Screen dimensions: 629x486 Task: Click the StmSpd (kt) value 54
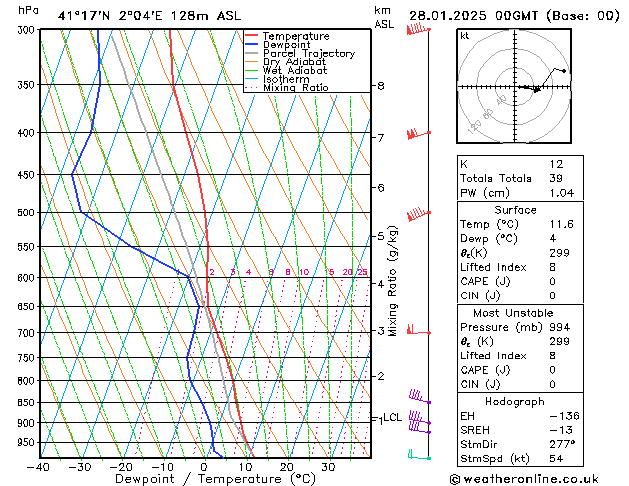556,459
